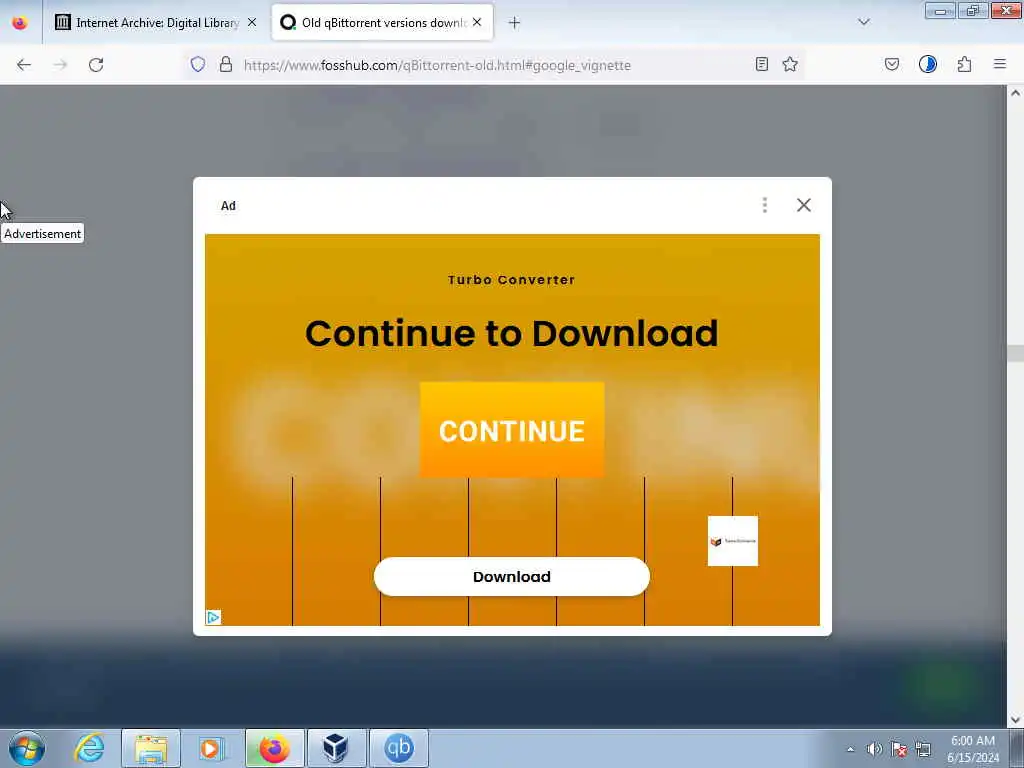This screenshot has height=768, width=1024.
Task: Go back using the browser back arrow
Action: (x=24, y=65)
